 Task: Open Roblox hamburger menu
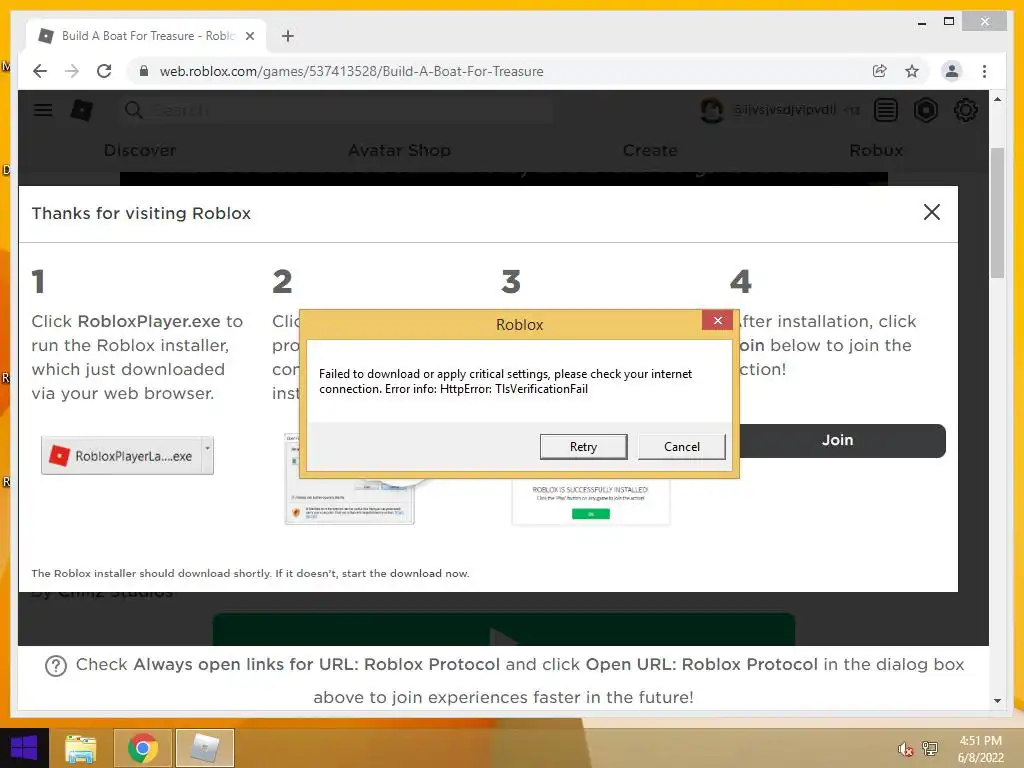pos(43,110)
